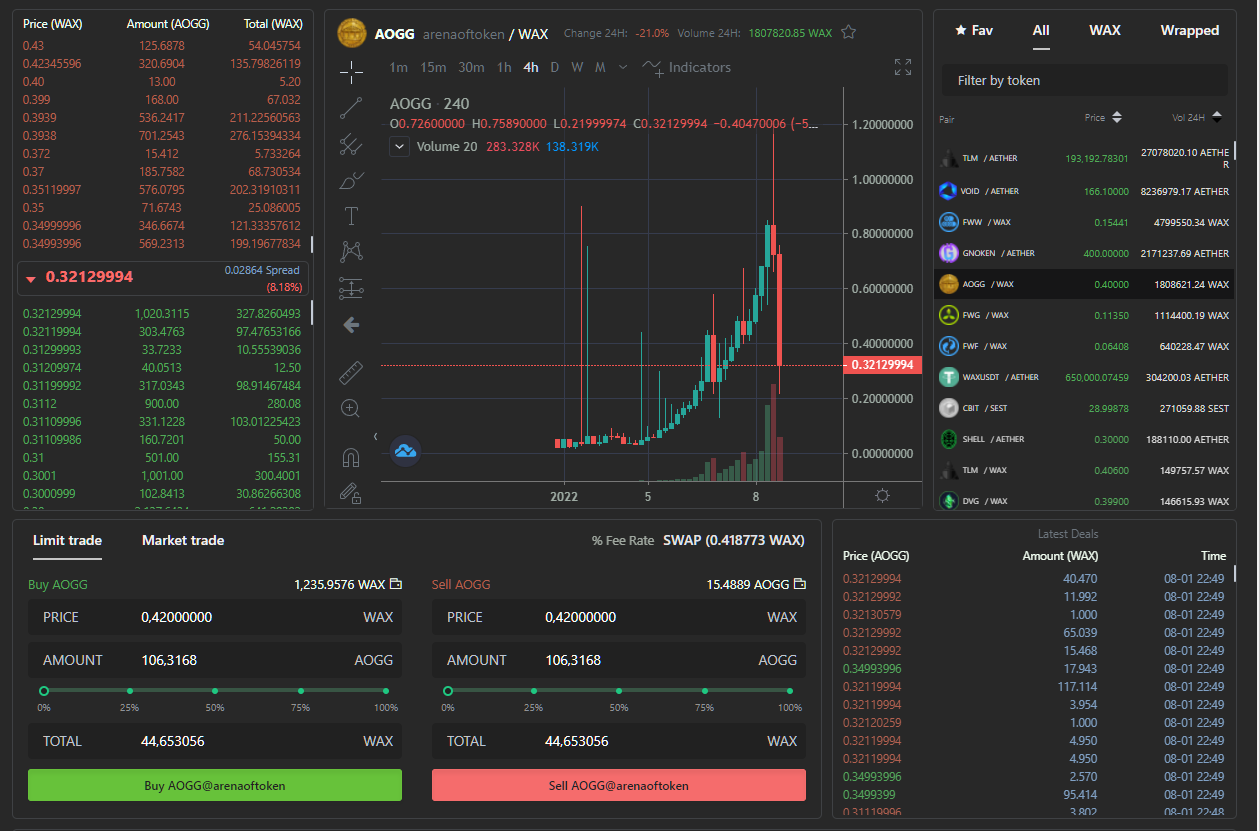Select the ruler measure tool
The height and width of the screenshot is (831, 1260).
point(351,373)
